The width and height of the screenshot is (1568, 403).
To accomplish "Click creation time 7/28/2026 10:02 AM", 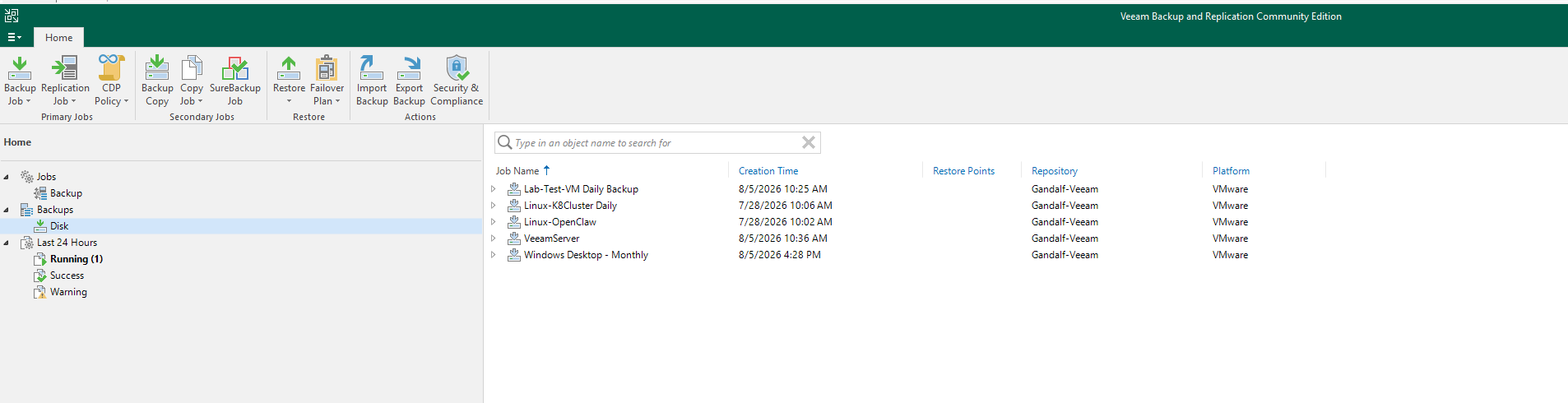I will coord(786,222).
